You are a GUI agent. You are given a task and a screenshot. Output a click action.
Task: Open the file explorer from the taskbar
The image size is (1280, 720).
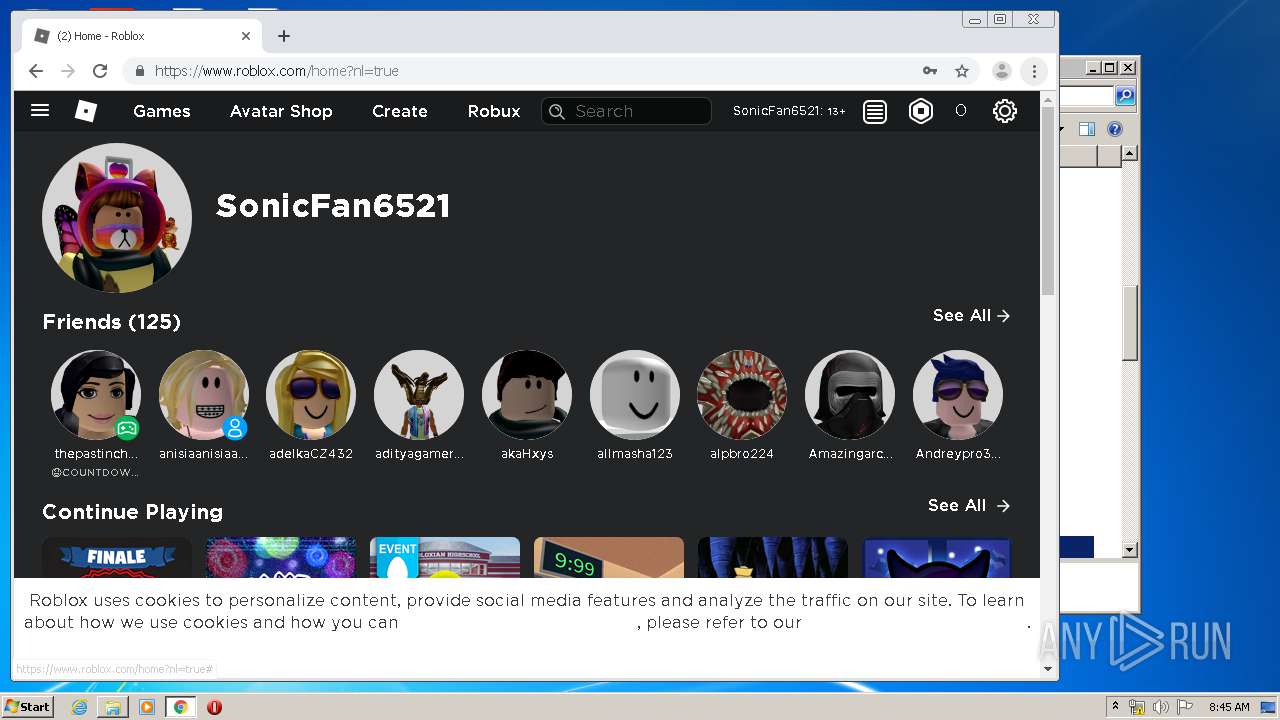113,707
